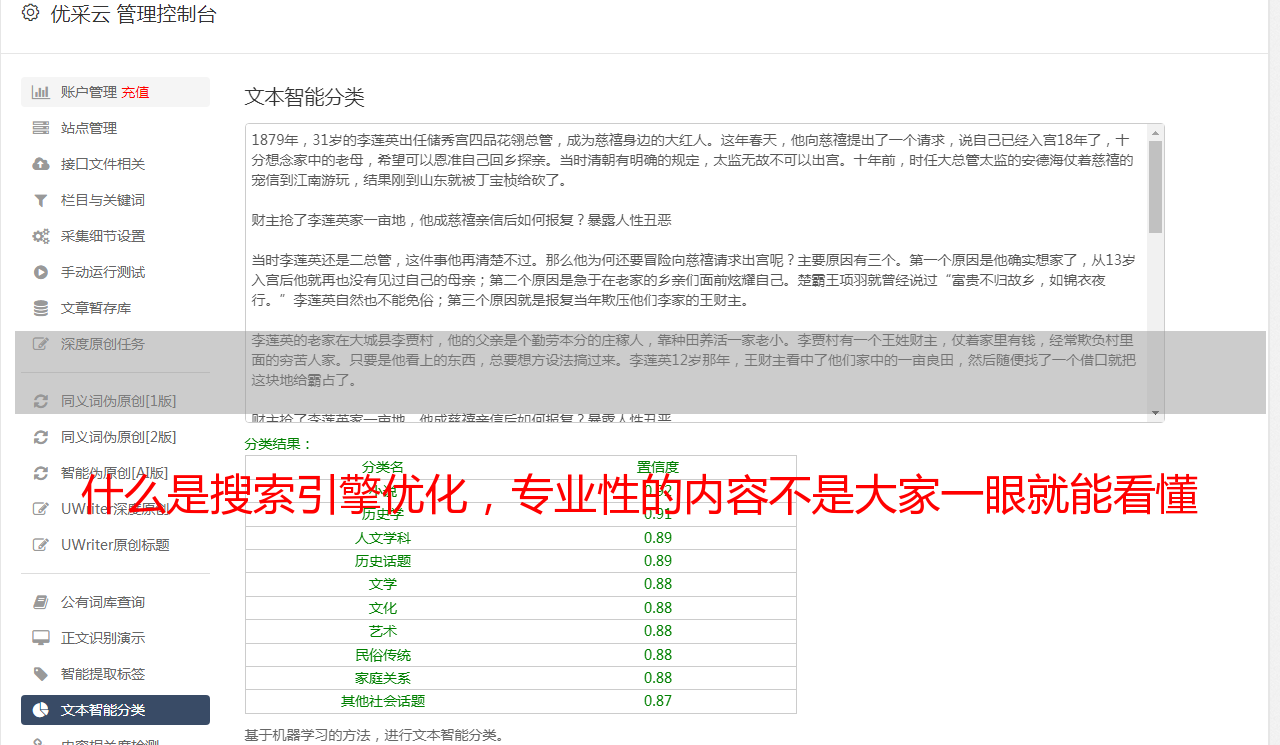The height and width of the screenshot is (745, 1280).
Task: Click the 人文学科 category cell
Action: [x=383, y=538]
